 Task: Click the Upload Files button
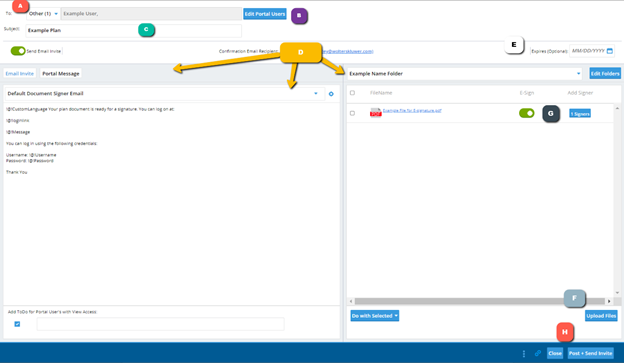[x=601, y=316]
